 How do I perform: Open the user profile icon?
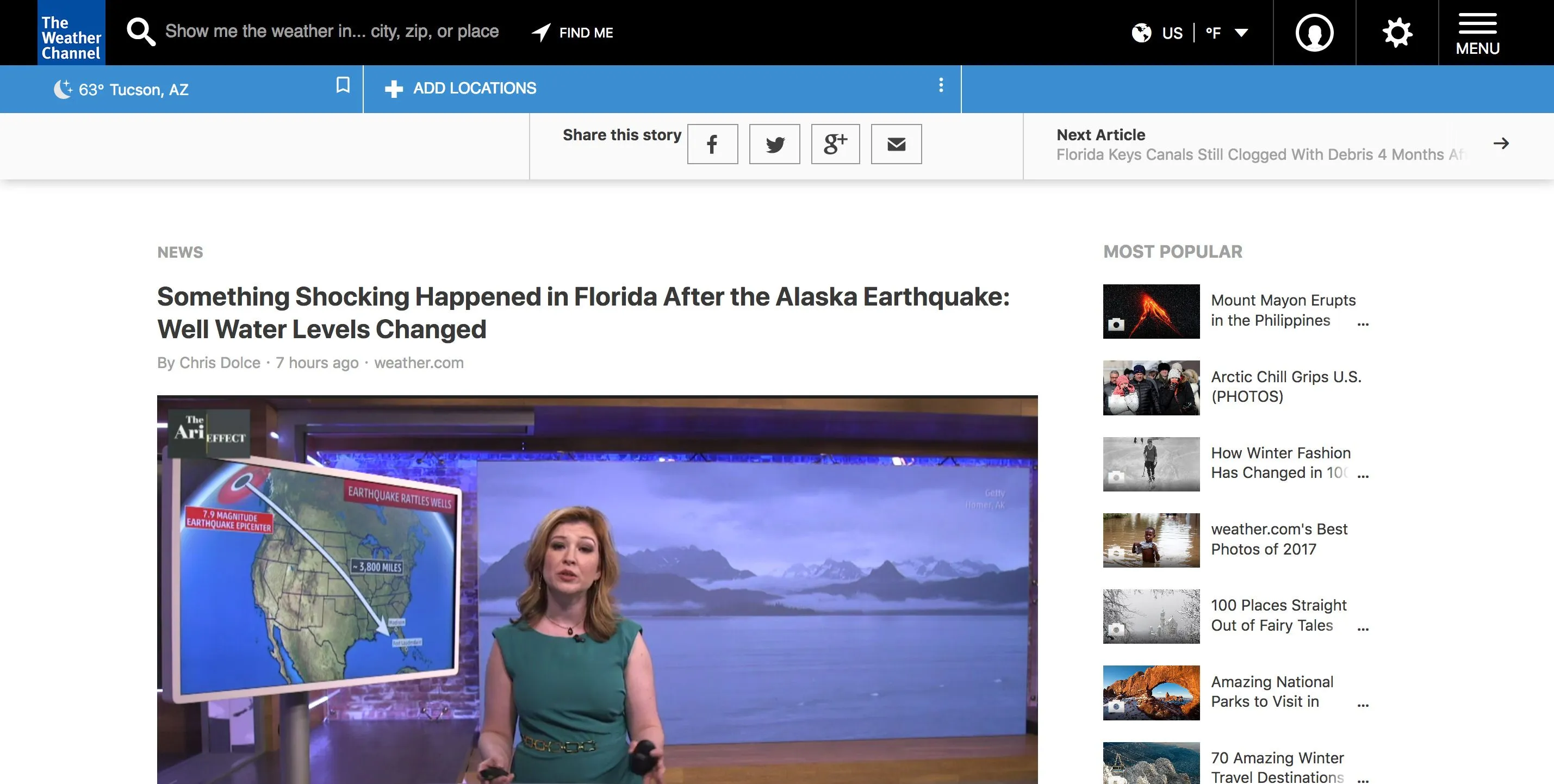1314,33
